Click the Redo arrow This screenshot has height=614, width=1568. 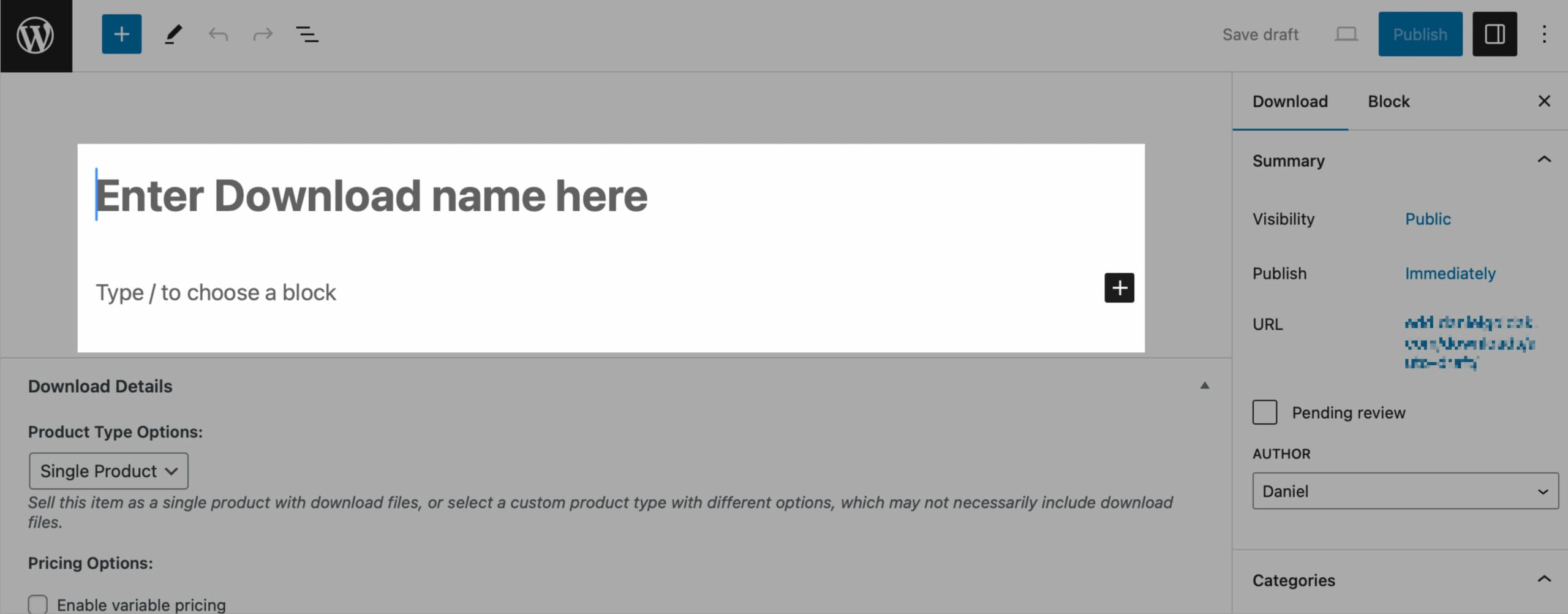click(262, 34)
